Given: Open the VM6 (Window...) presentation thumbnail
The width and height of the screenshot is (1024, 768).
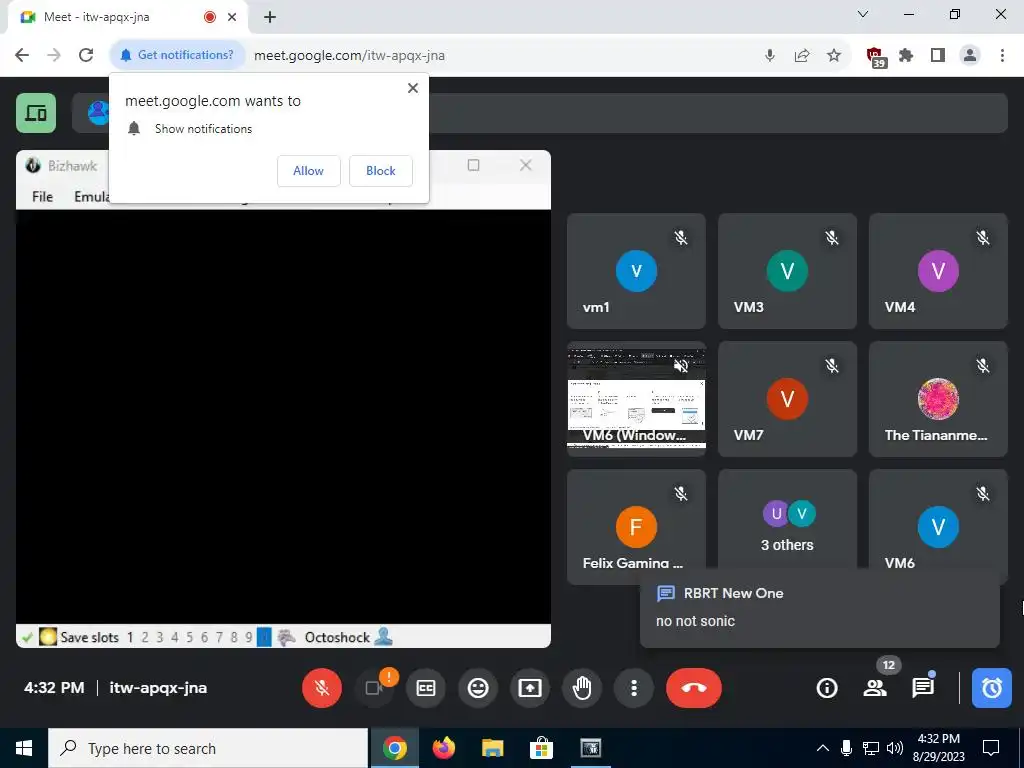Looking at the screenshot, I should 636,398.
